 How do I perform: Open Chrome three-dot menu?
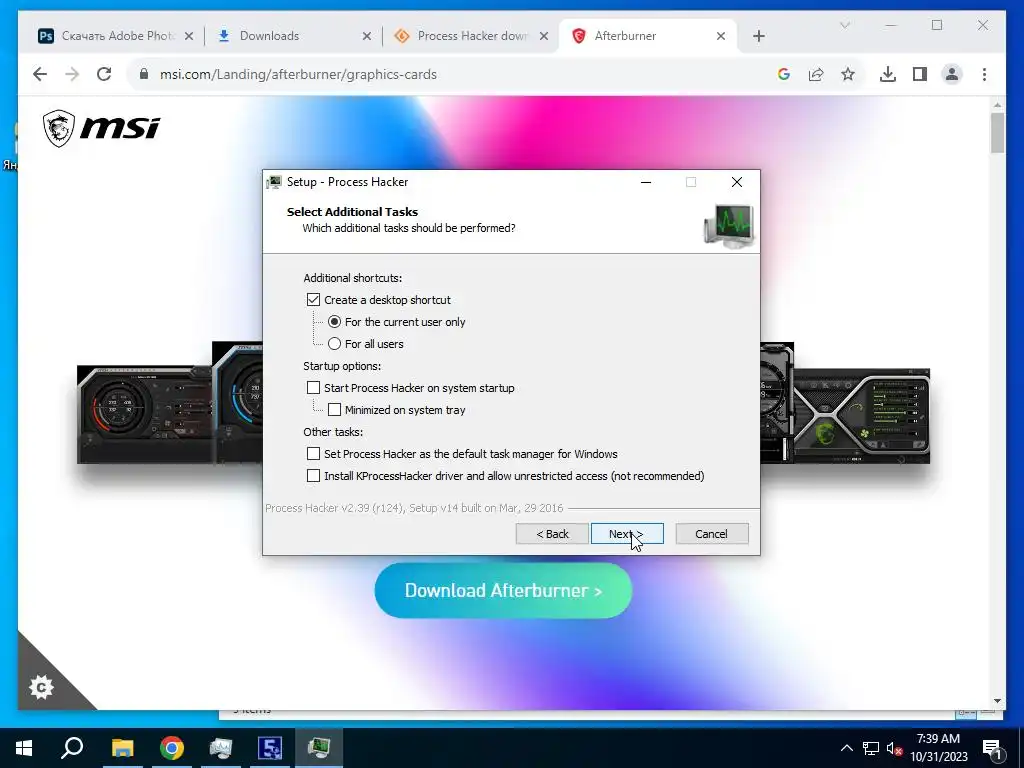click(984, 74)
